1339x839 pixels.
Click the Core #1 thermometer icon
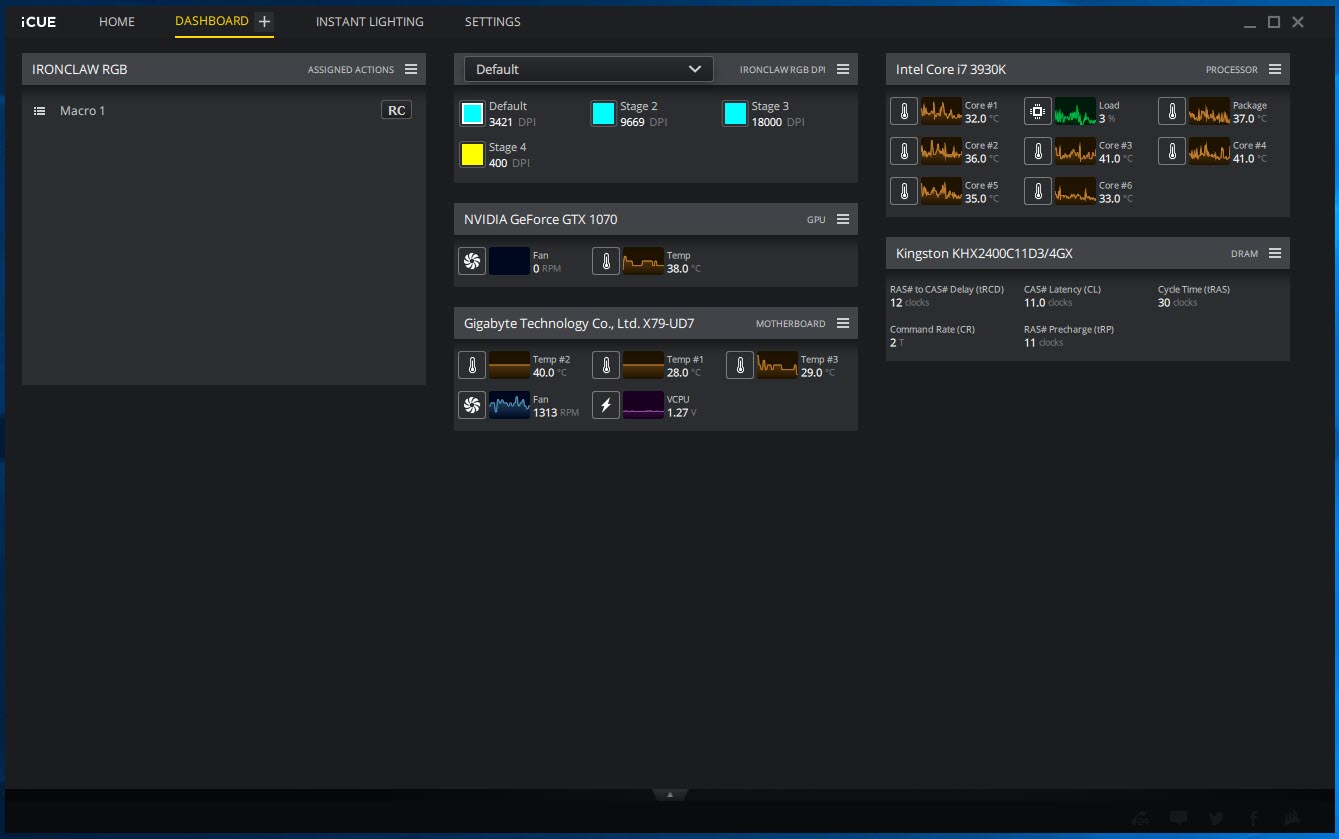[904, 111]
